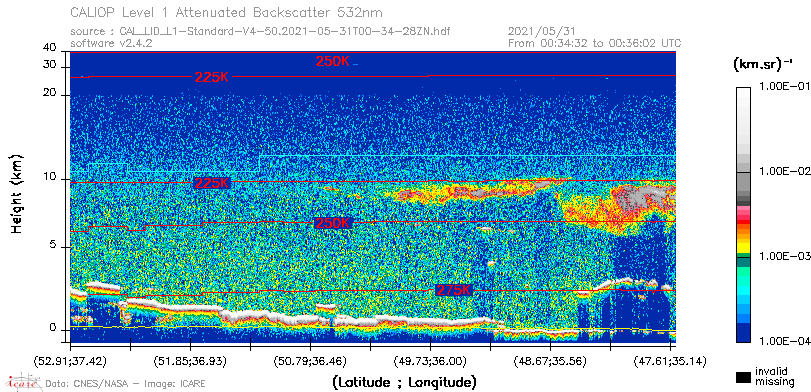Click the (Latitude ; Longitude) axis label

coord(404,383)
